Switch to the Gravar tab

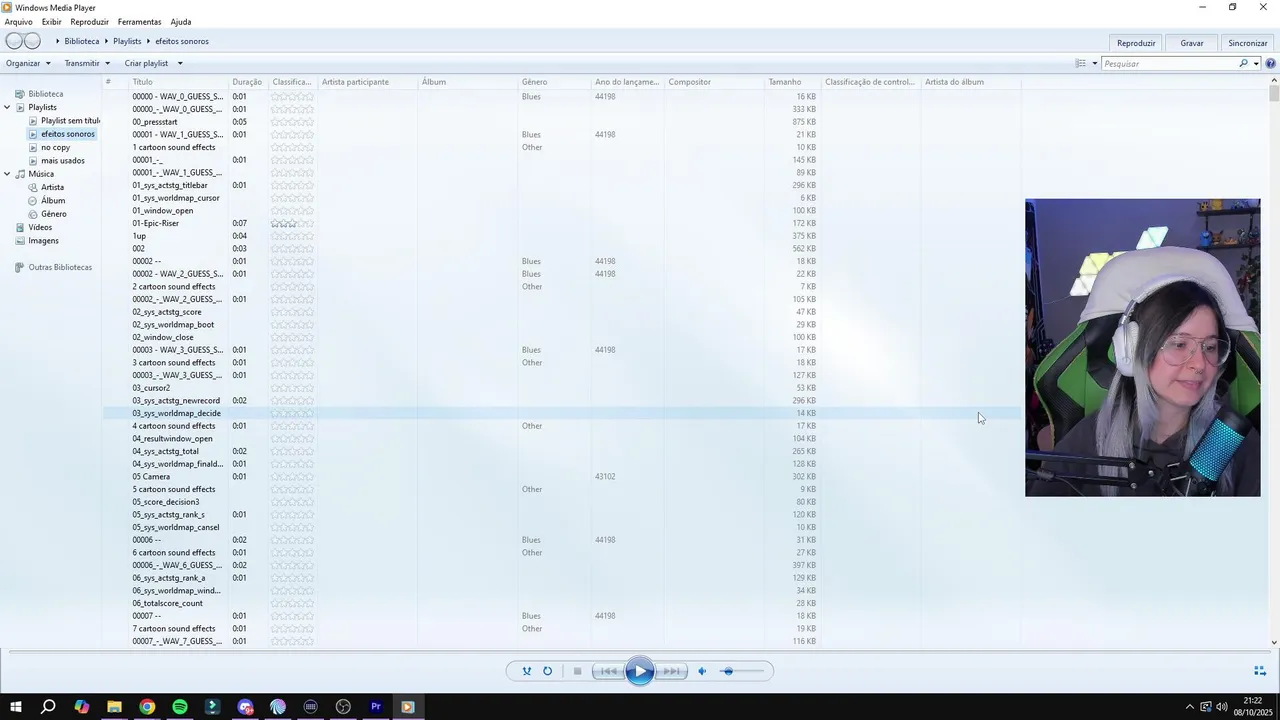coord(1192,43)
